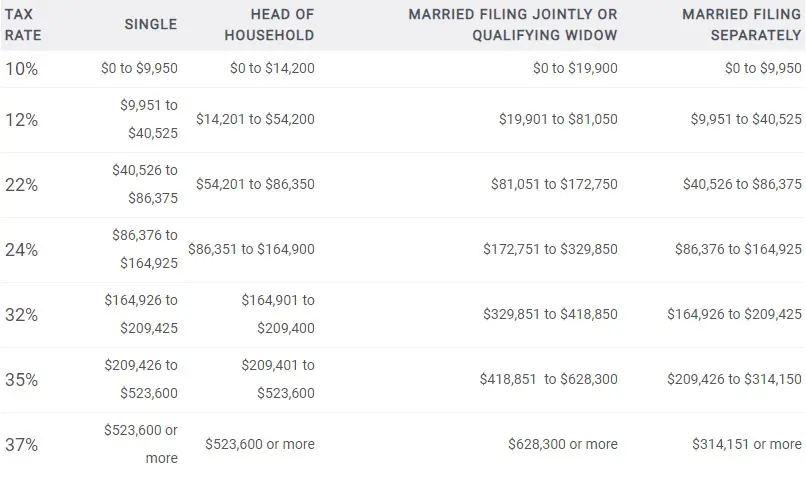Click the $54,201 to $86,350 cell
The width and height of the screenshot is (806, 480).
click(255, 184)
